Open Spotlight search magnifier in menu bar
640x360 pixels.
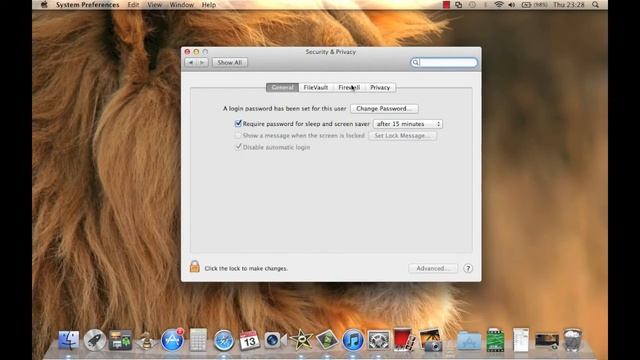(596, 5)
